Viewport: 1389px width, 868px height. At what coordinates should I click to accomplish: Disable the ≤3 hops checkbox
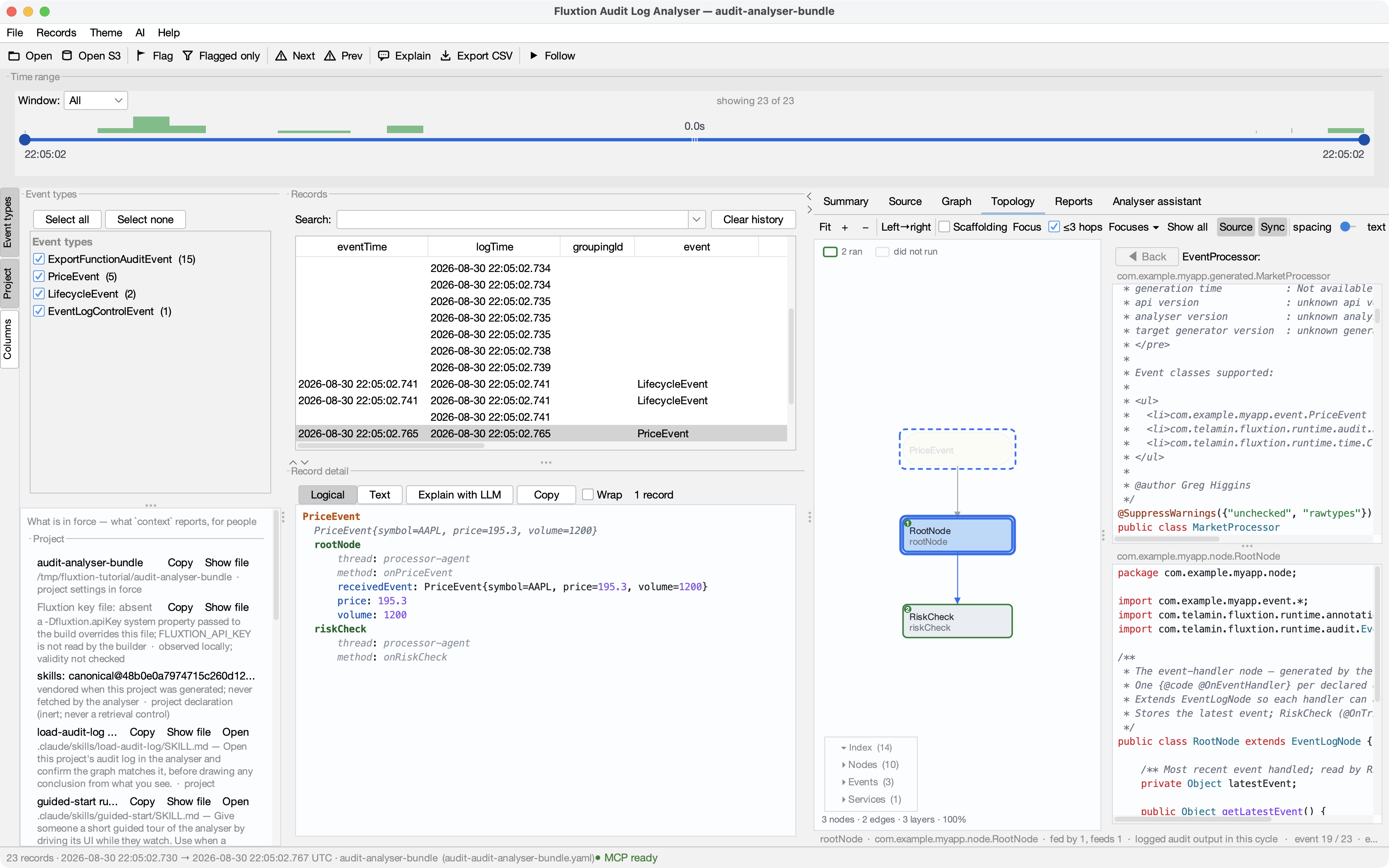[1054, 227]
